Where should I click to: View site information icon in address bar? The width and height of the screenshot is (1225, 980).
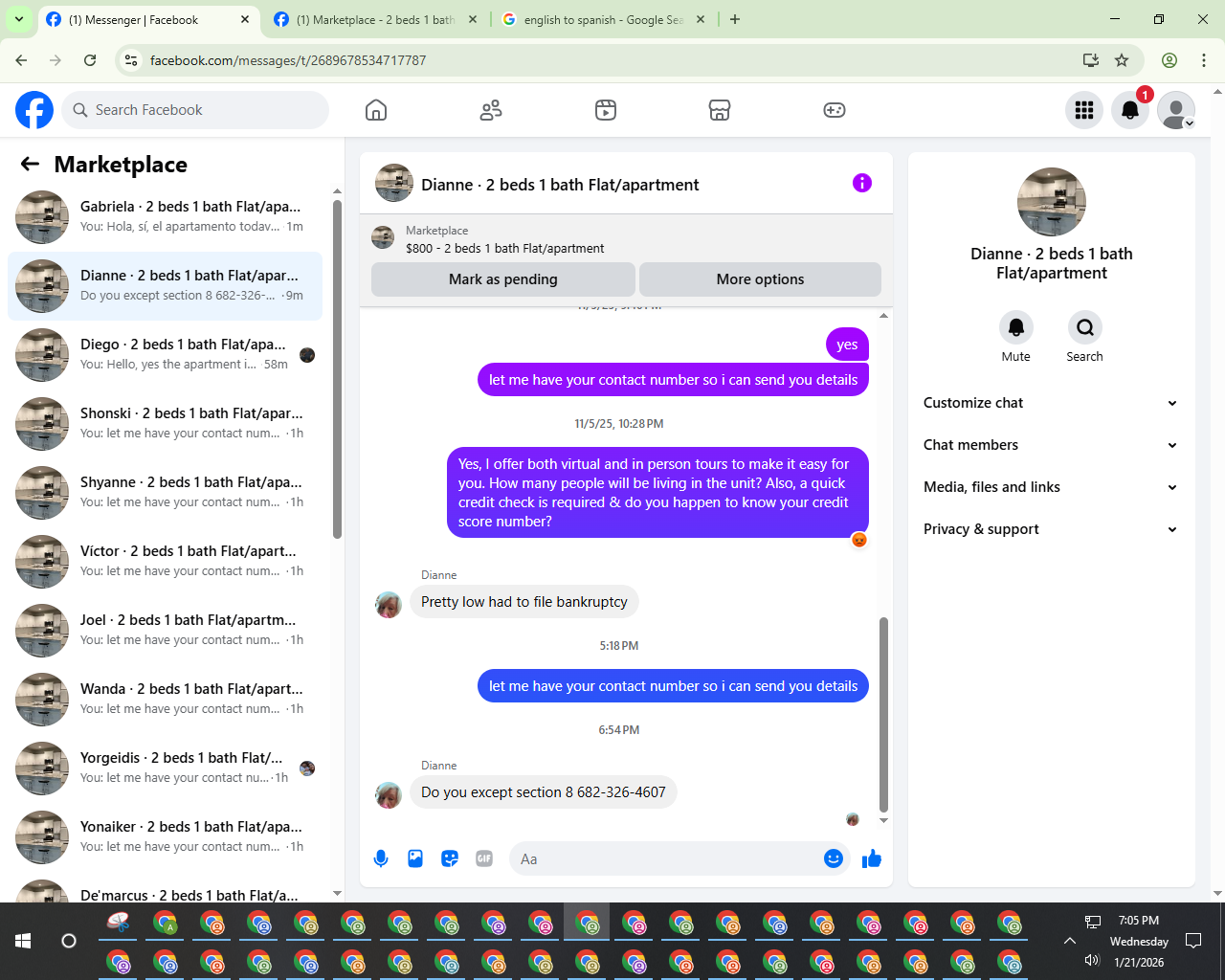(132, 60)
